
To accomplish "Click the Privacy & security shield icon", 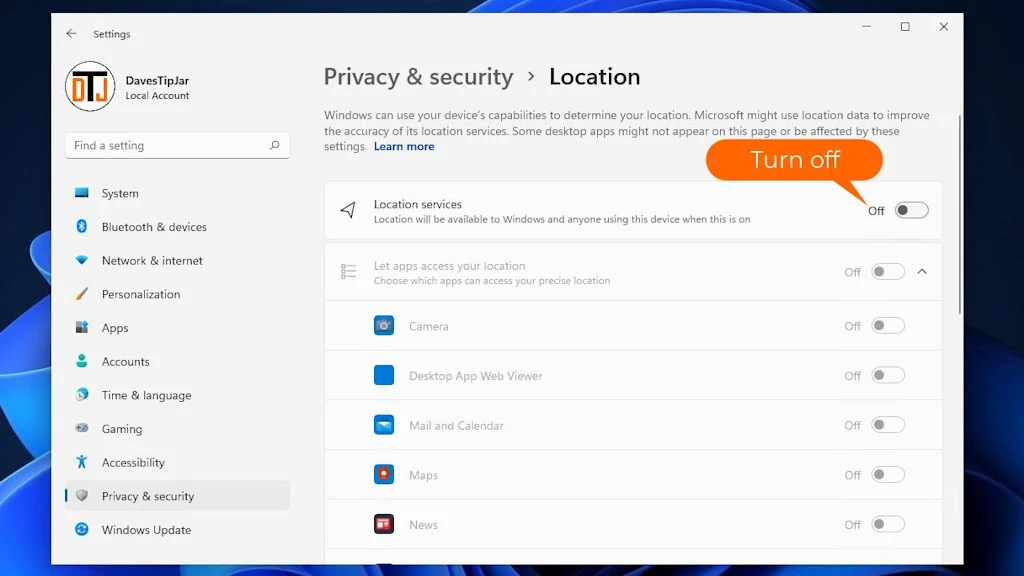I will click(x=82, y=496).
